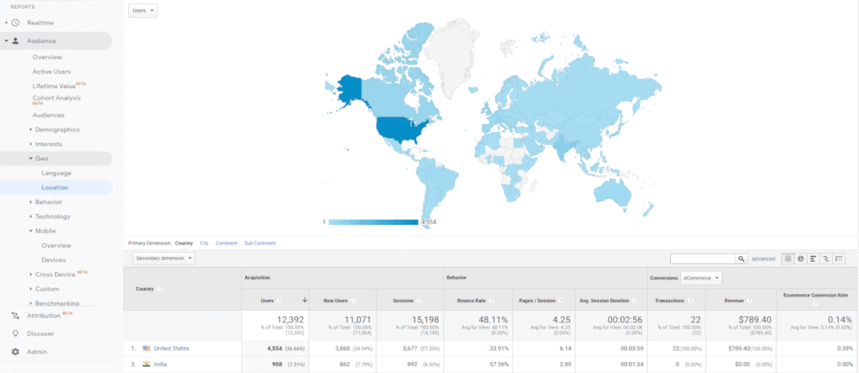Switch primary dimension to Continent
Image resolution: width=859 pixels, height=373 pixels.
226,243
